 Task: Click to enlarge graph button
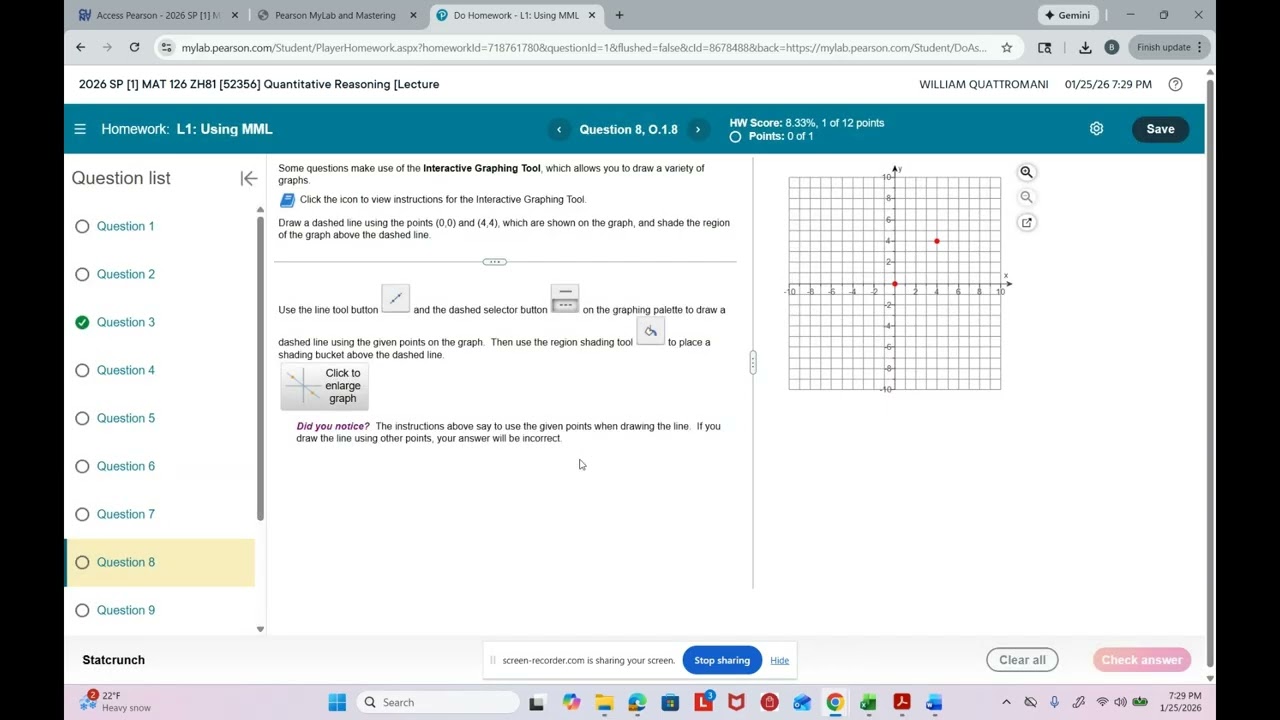[x=325, y=386]
